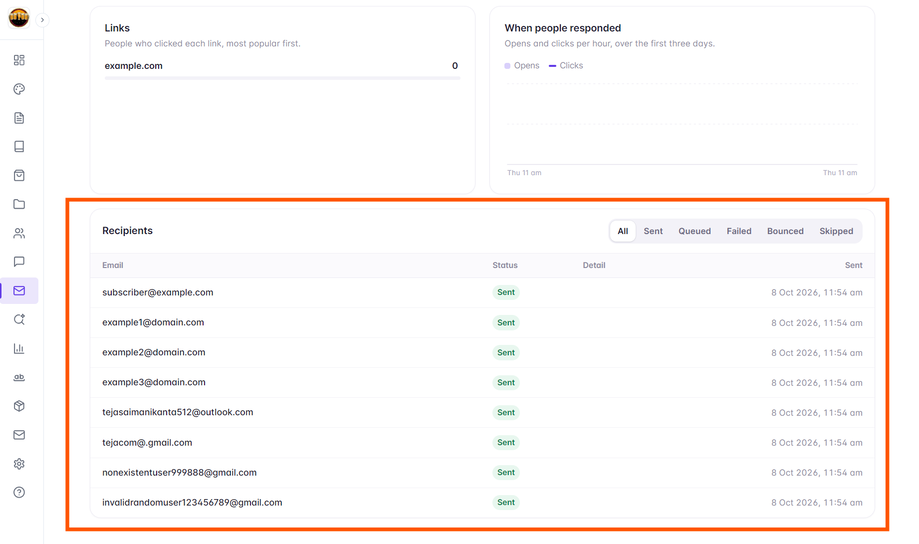Open the cube package icon in sidebar
This screenshot has width=919, height=544.
(x=19, y=406)
